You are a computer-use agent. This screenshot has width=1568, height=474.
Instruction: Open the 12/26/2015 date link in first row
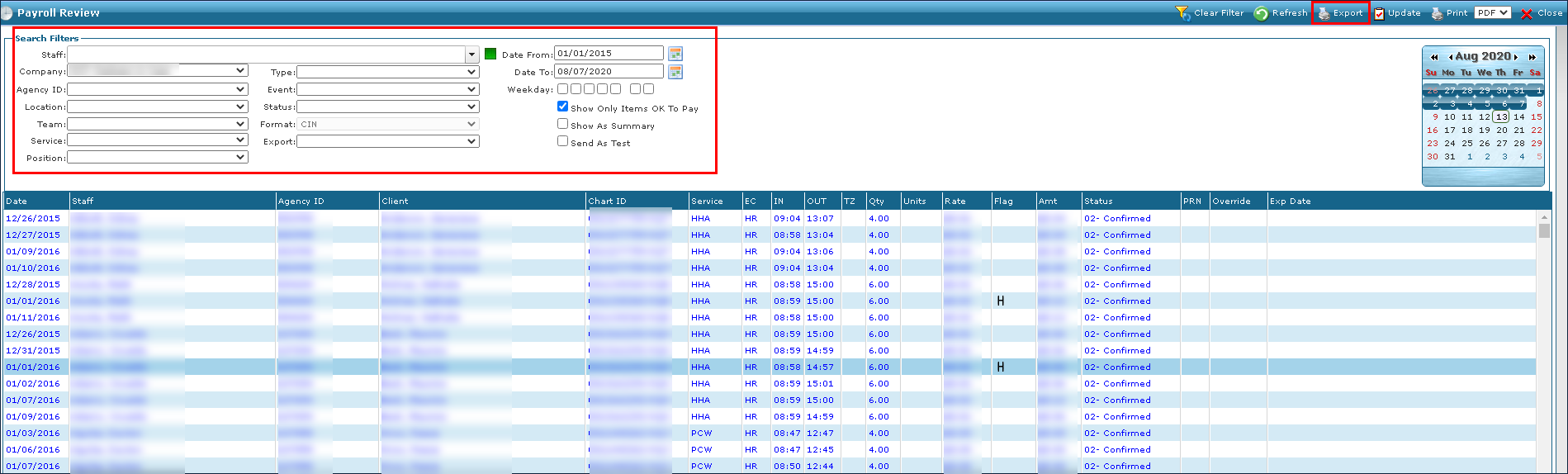coord(33,219)
